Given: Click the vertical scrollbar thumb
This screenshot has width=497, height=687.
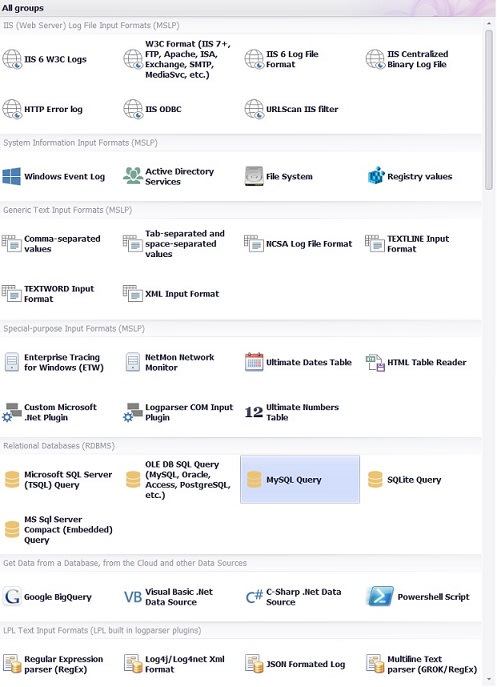Looking at the screenshot, I should pyautogui.click(x=489, y=110).
